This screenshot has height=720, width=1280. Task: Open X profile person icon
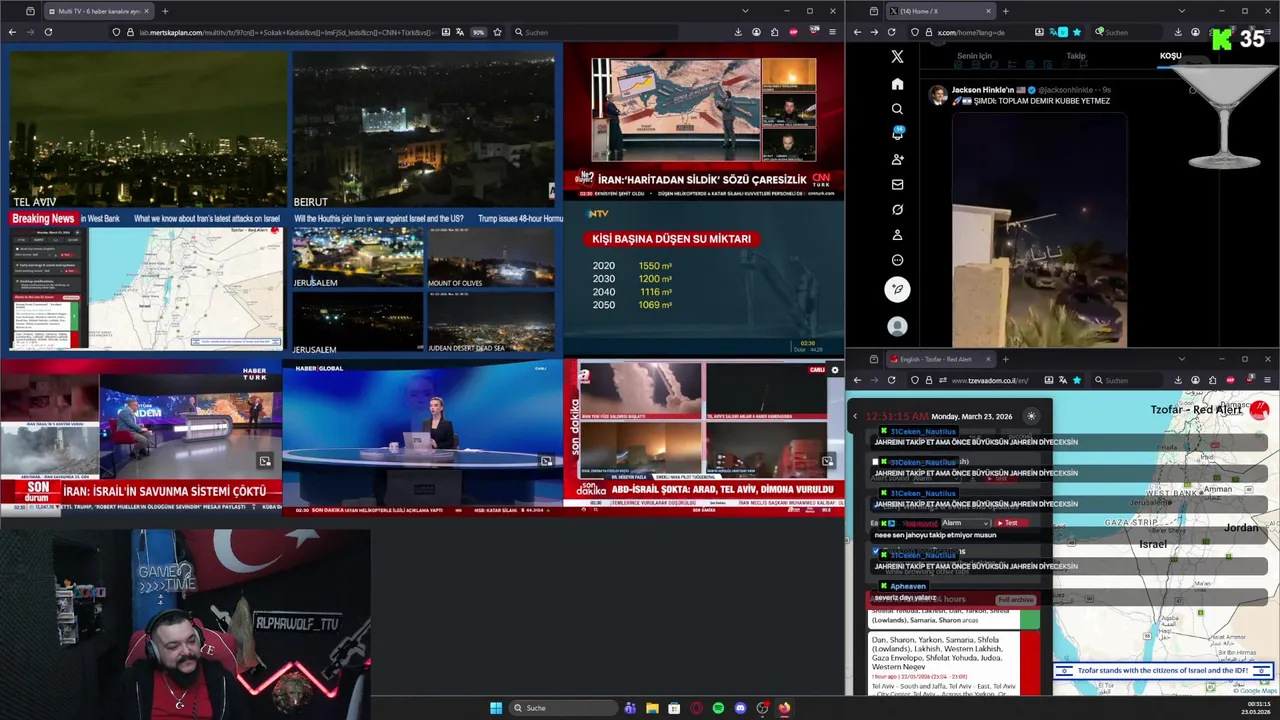[x=897, y=234]
